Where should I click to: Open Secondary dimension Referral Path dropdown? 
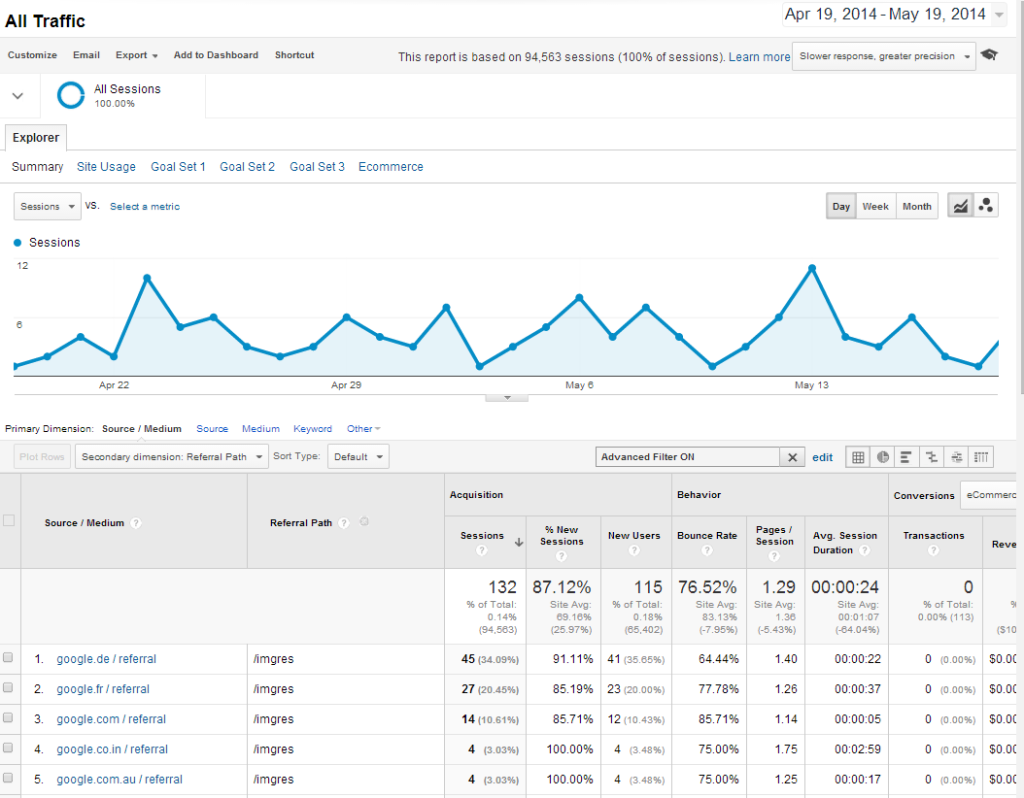coord(172,456)
